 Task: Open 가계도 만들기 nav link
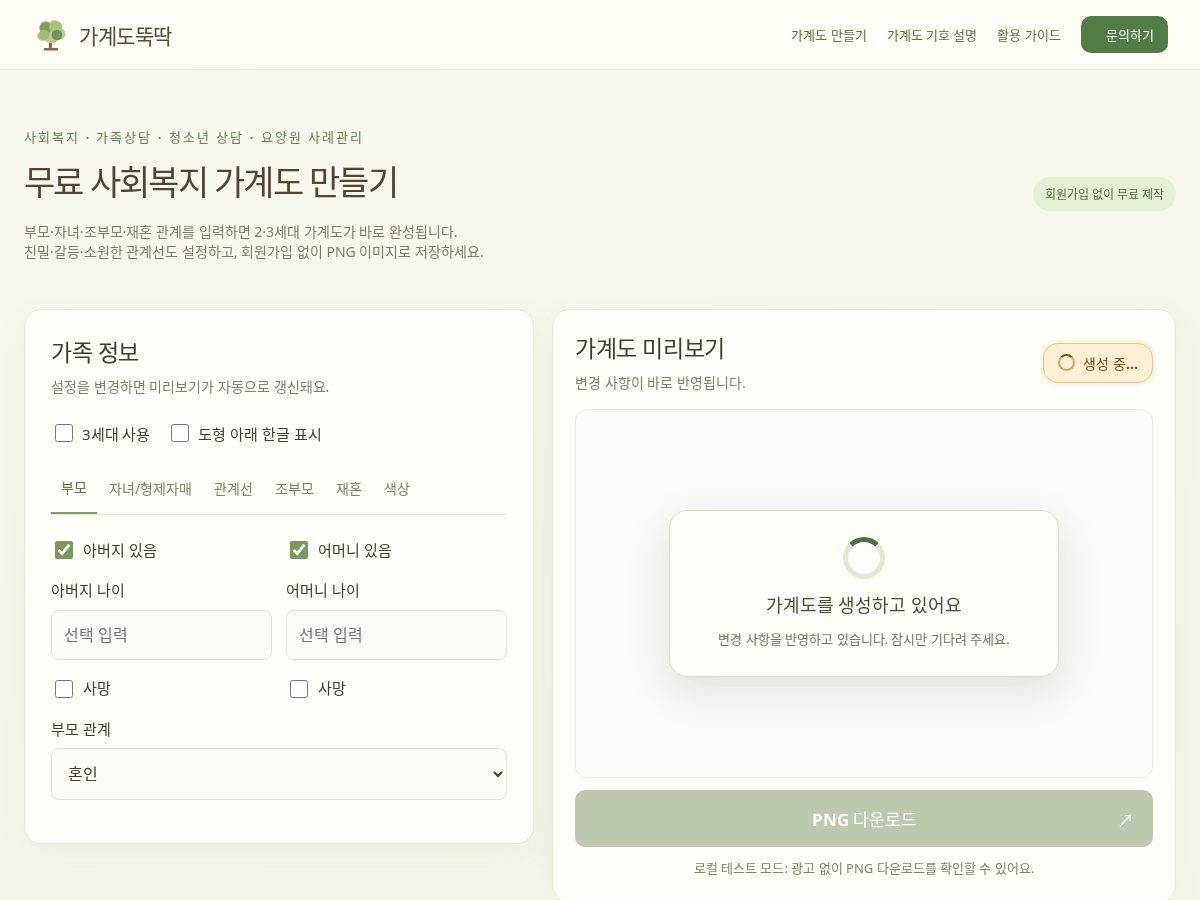point(829,35)
